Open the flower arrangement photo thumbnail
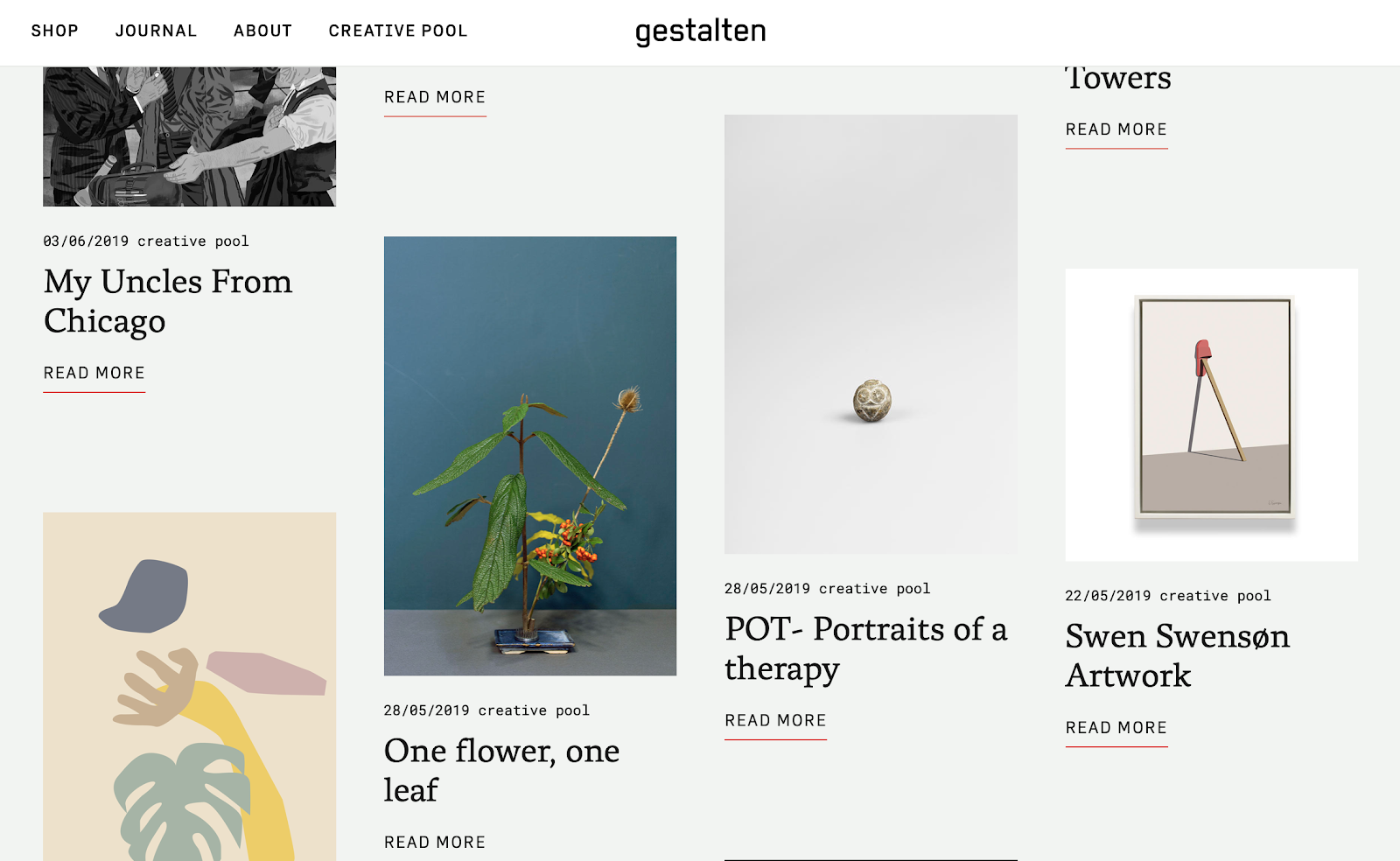This screenshot has height=861, width=1400. coord(530,456)
